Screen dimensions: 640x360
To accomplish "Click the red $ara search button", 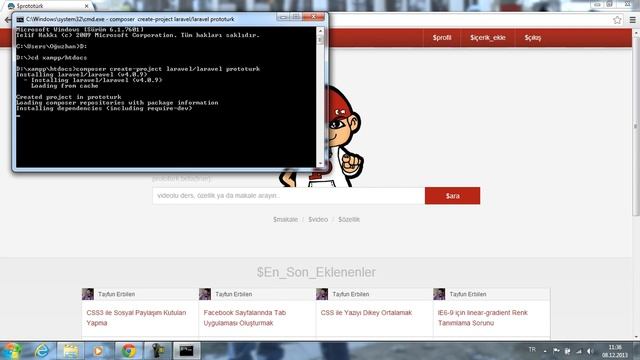I will pyautogui.click(x=452, y=196).
